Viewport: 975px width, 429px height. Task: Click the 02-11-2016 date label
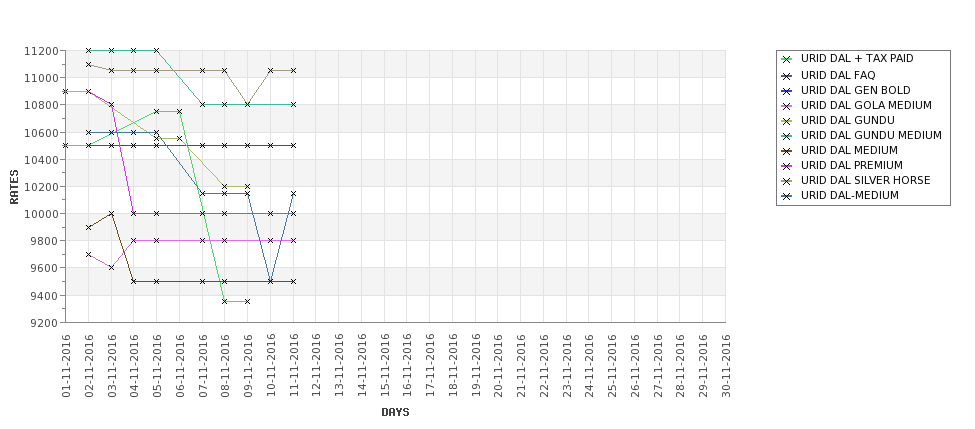click(88, 366)
